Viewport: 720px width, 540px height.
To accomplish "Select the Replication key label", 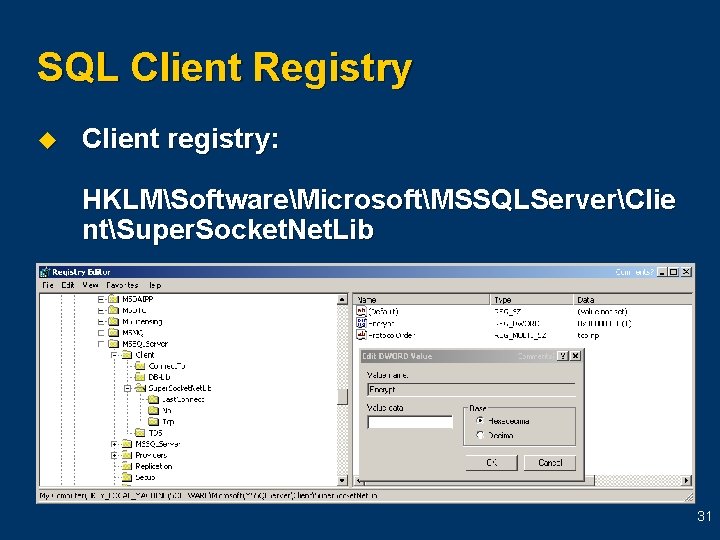I will click(x=154, y=466).
